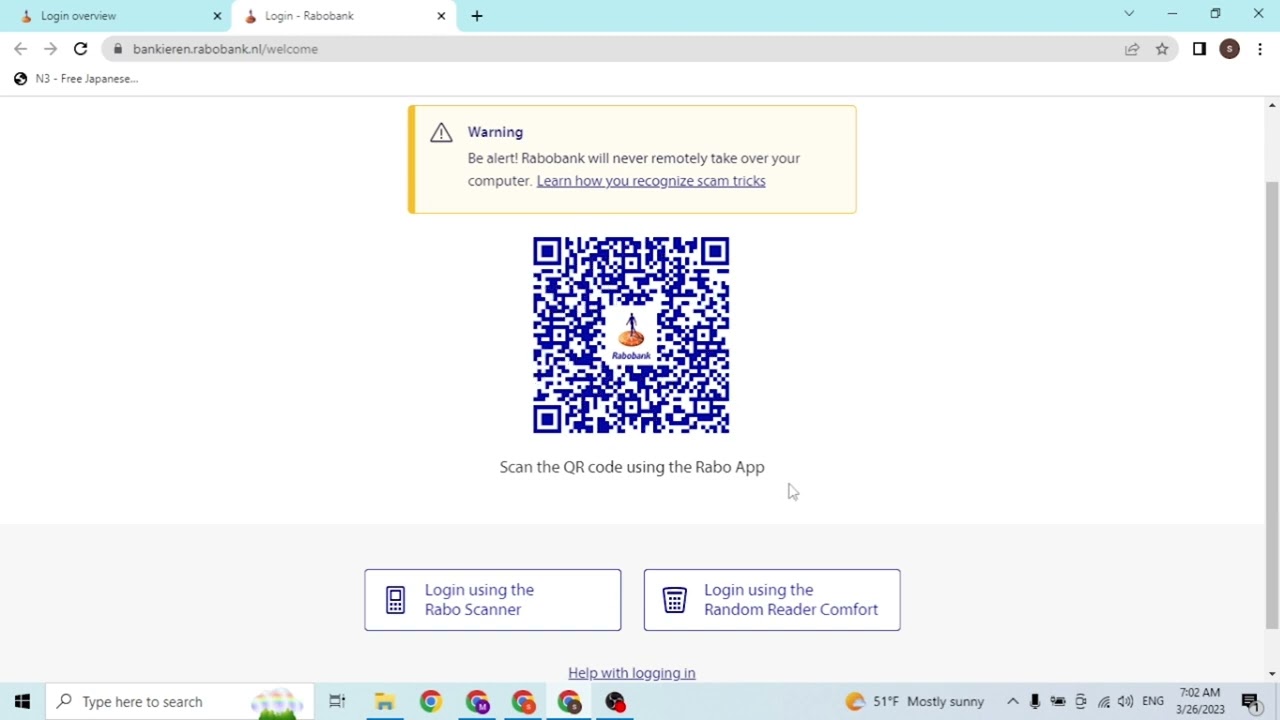Choose Login using the Random Reader Comfort
The image size is (1280, 720).
[772, 600]
